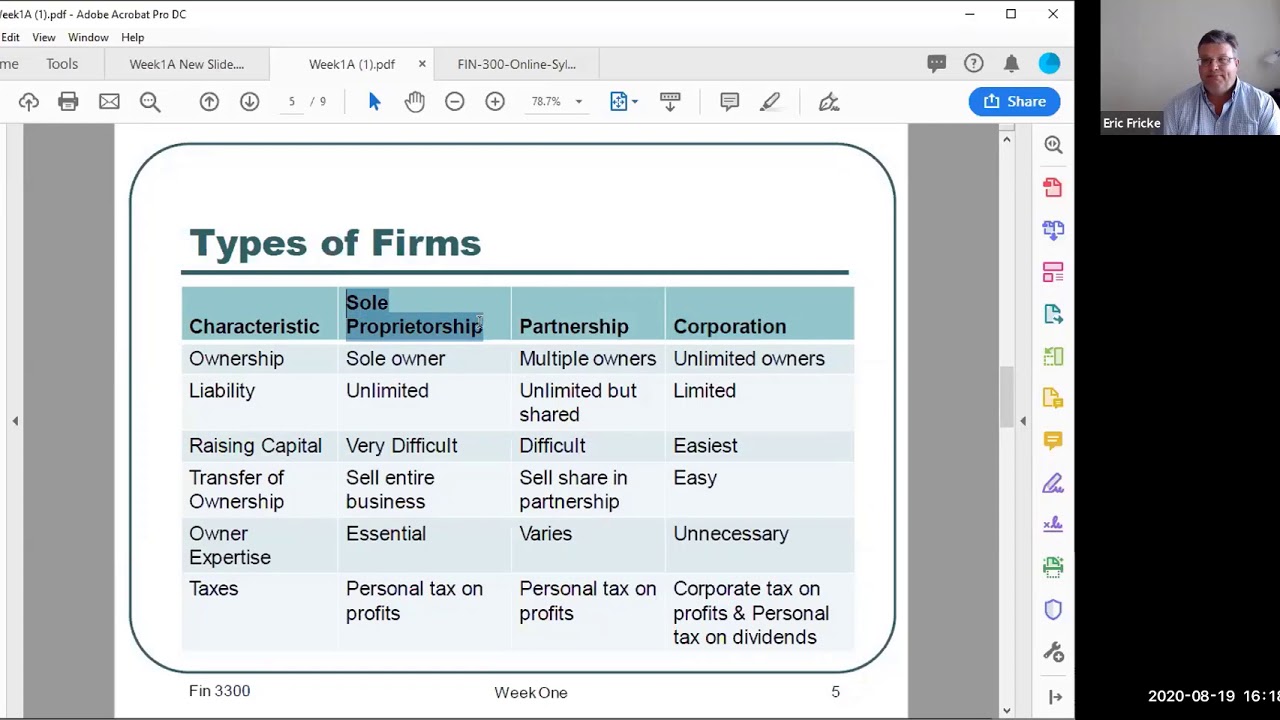Click the 'Partnership' column header
Image resolution: width=1280 pixels, height=720 pixels.
pyautogui.click(x=574, y=326)
